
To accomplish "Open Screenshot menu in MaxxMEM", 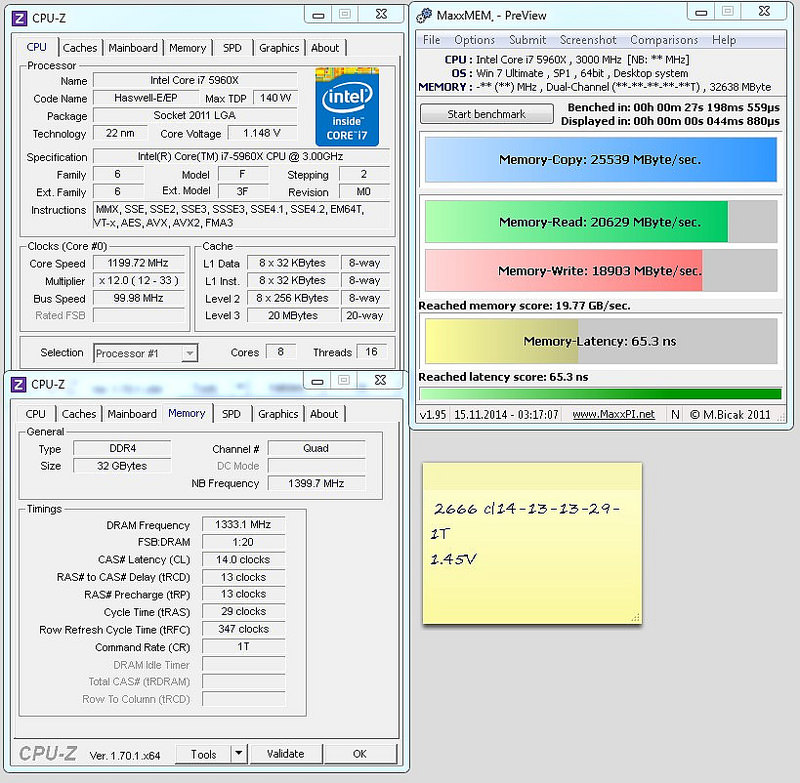I will point(588,40).
